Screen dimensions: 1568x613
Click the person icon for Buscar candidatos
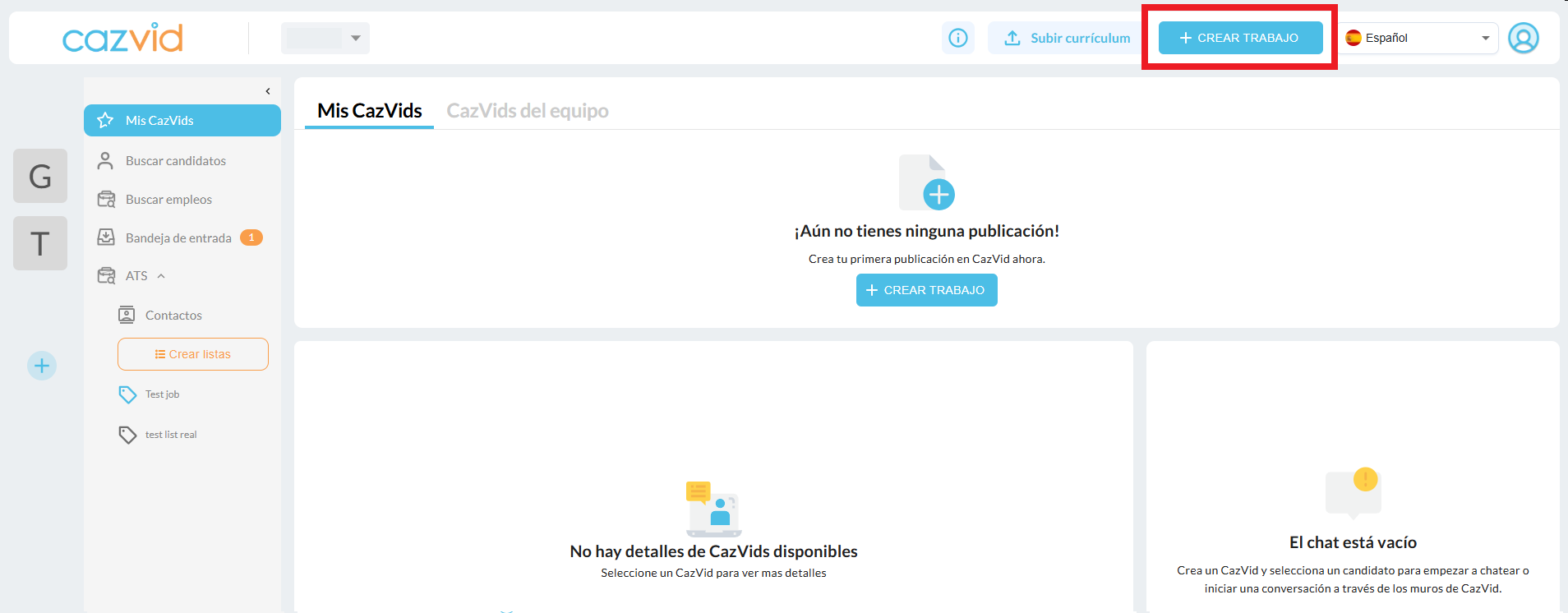(x=105, y=161)
